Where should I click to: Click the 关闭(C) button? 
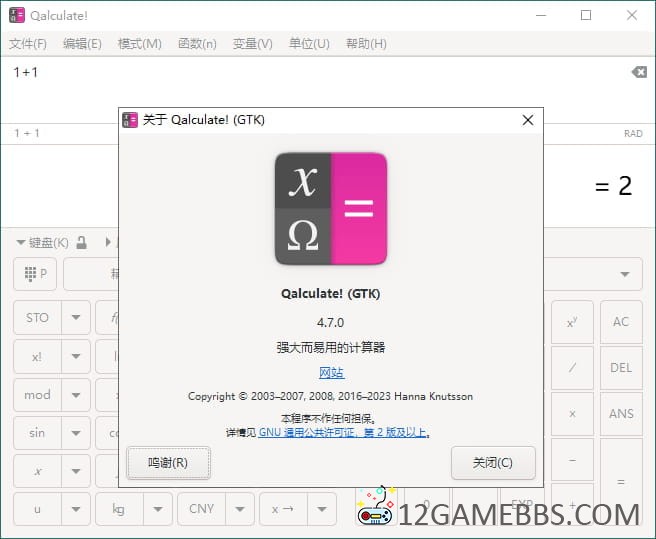click(493, 463)
